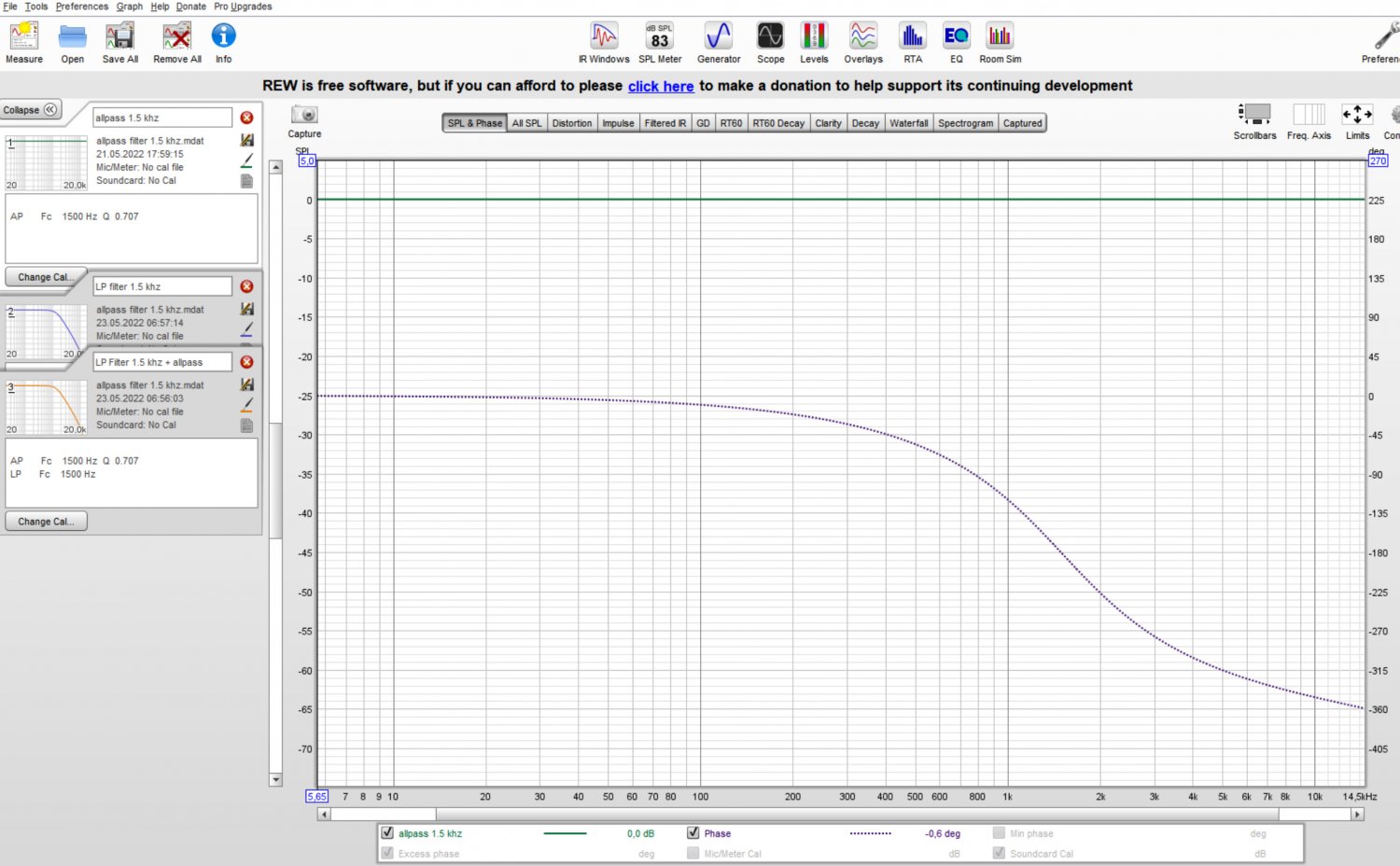Viewport: 1400px width, 866px height.
Task: Click the Save All icon
Action: click(119, 37)
